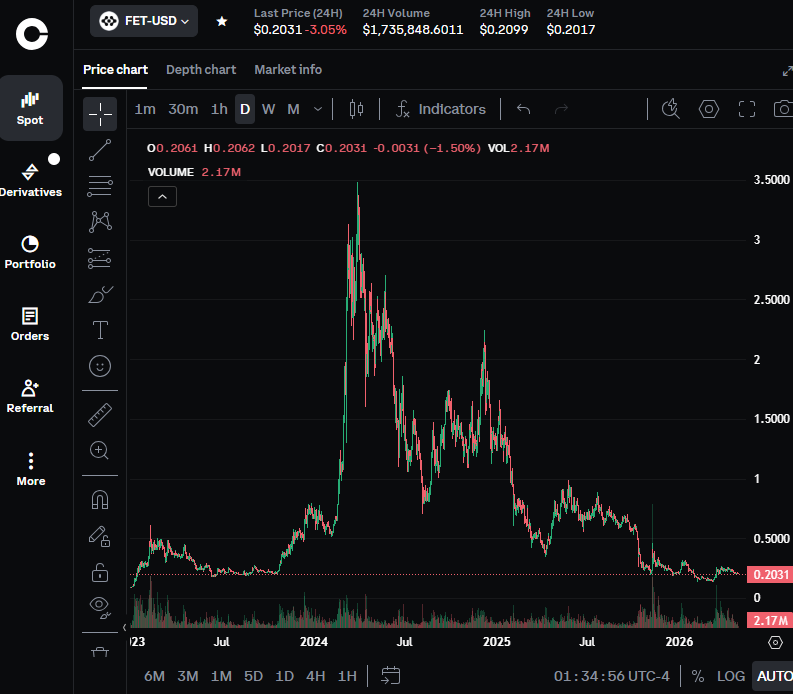Click the undo arrow

pos(523,109)
